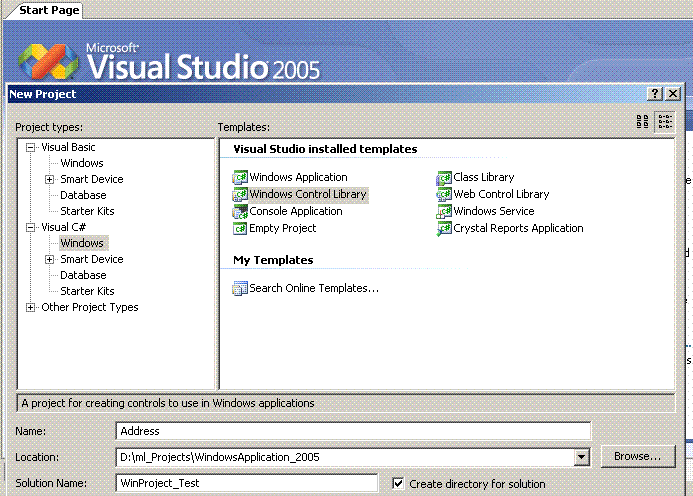Click the Windows Service template icon

pyautogui.click(x=444, y=212)
